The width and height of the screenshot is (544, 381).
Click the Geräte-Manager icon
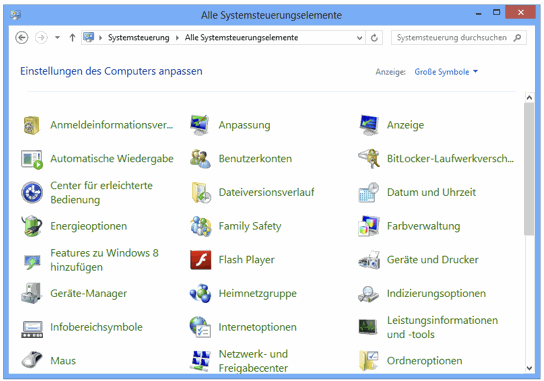coord(31,294)
